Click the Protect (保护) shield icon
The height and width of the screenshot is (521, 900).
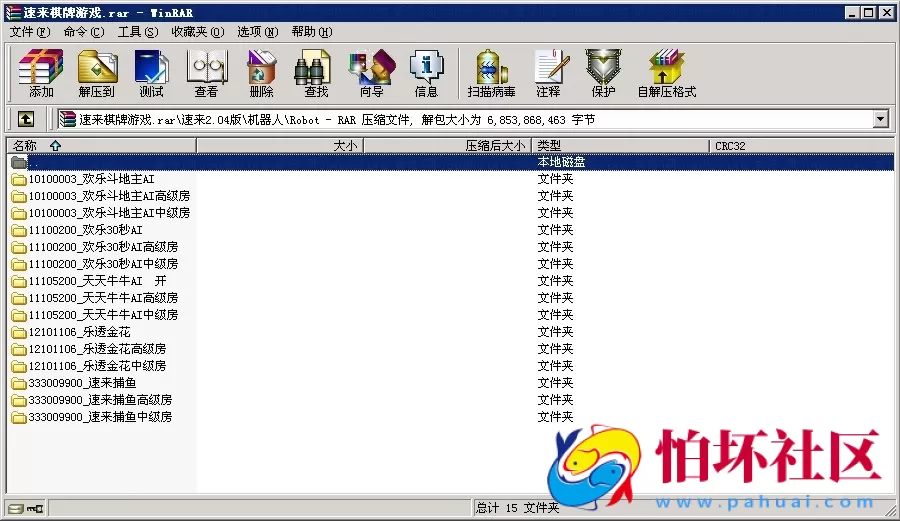[603, 73]
